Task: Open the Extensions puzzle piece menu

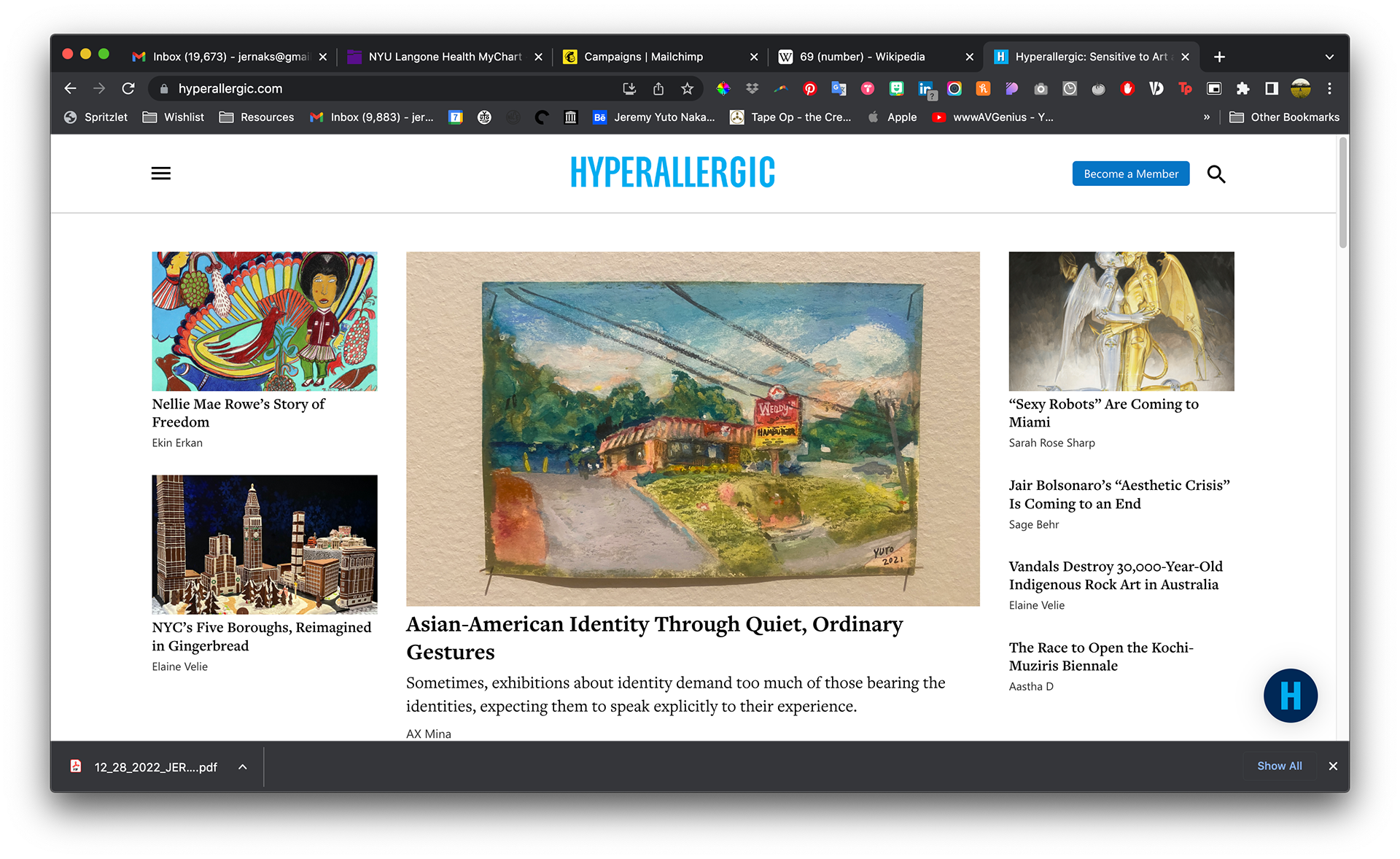Action: pos(1242,89)
